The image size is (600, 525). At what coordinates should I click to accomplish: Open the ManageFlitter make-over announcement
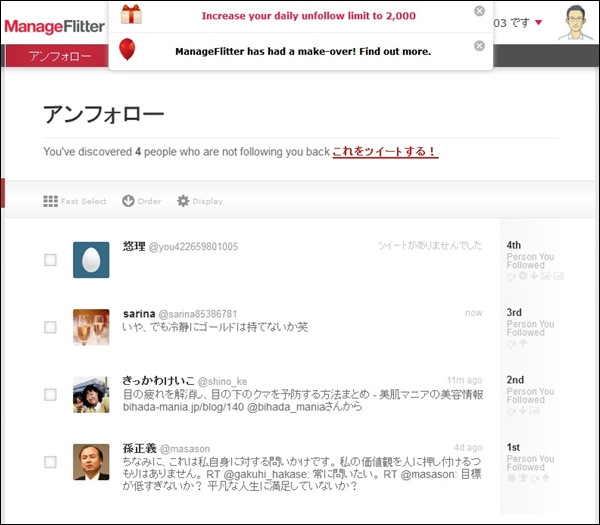(303, 51)
